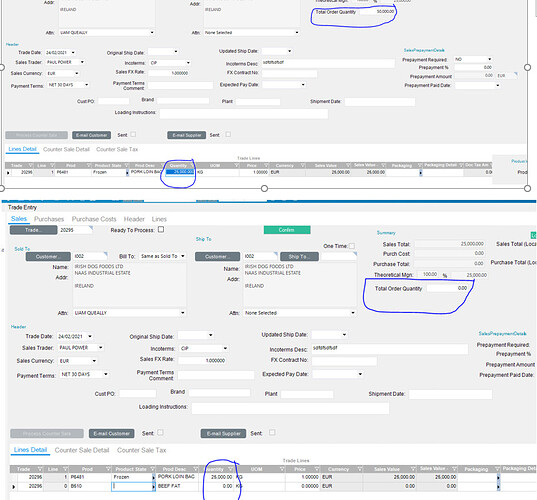Screen dimensions: 537x500
Task: Open the Incoterms CIP dropdown
Action: (204, 348)
